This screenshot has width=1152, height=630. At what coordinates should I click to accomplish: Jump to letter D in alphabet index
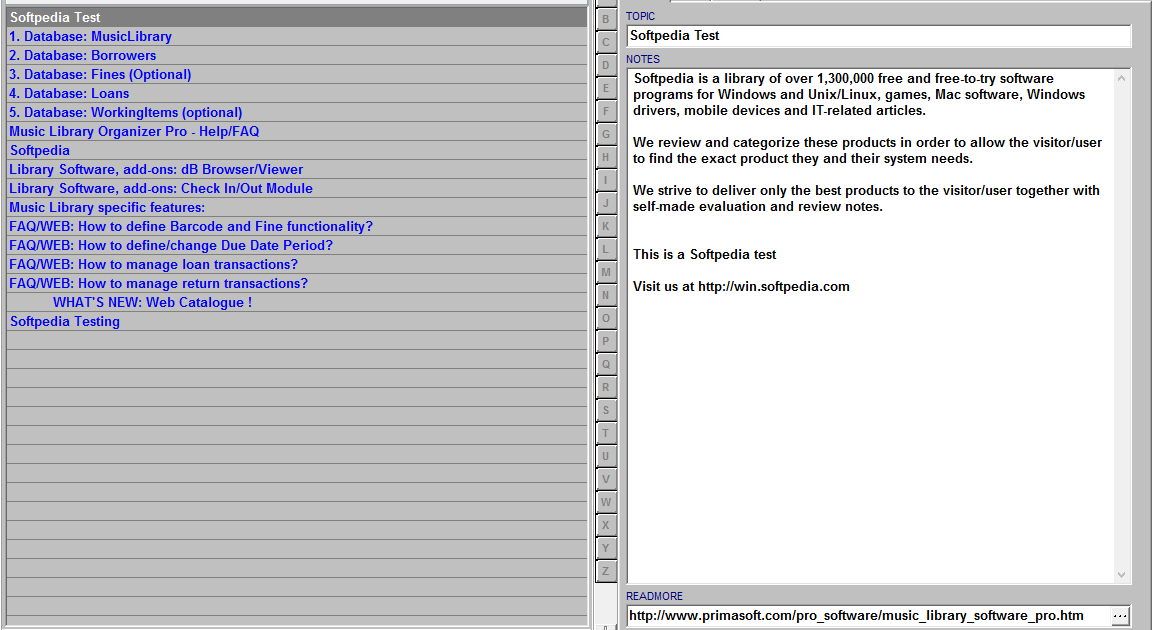coord(606,65)
